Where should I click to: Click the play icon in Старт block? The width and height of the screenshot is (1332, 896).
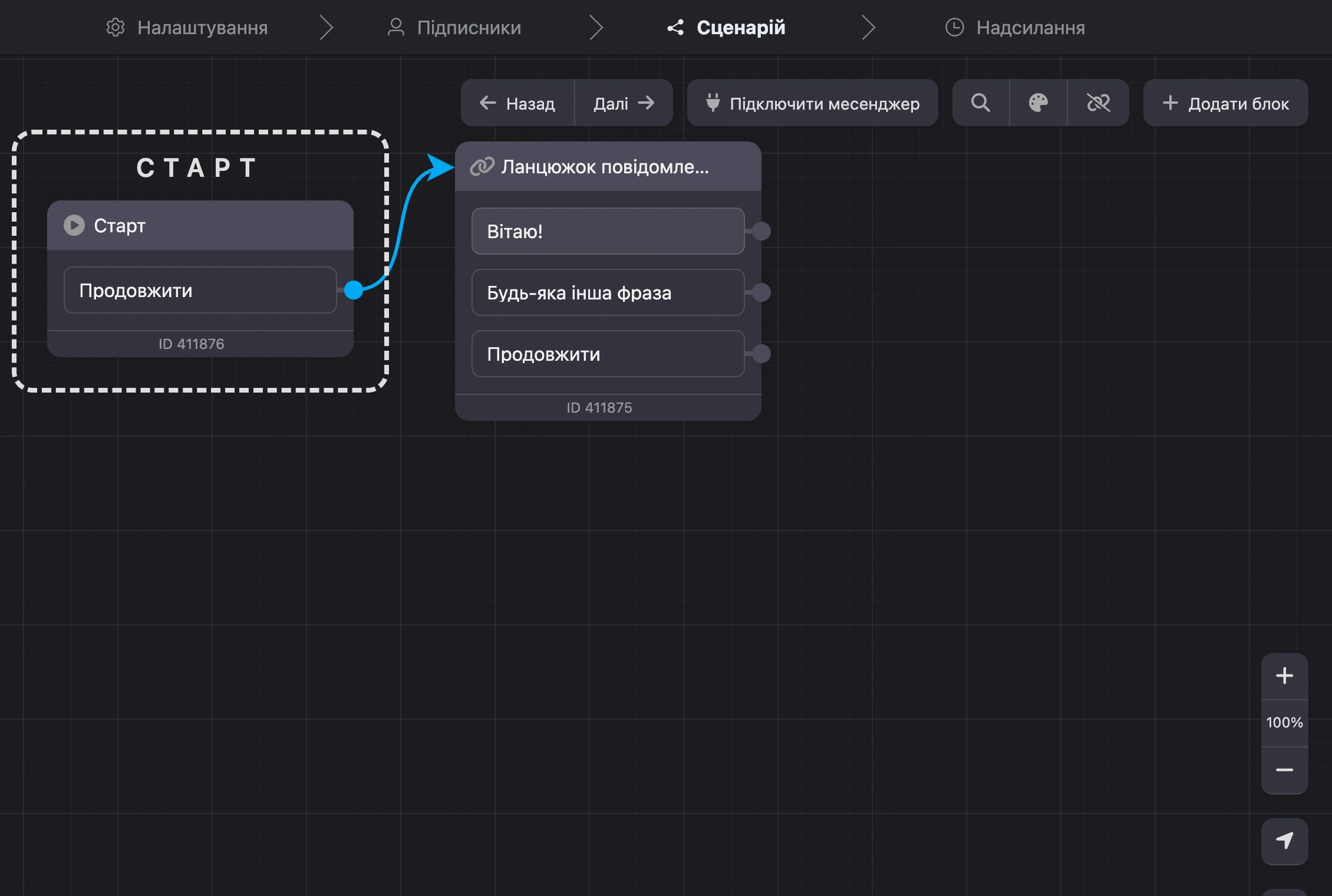click(x=74, y=225)
